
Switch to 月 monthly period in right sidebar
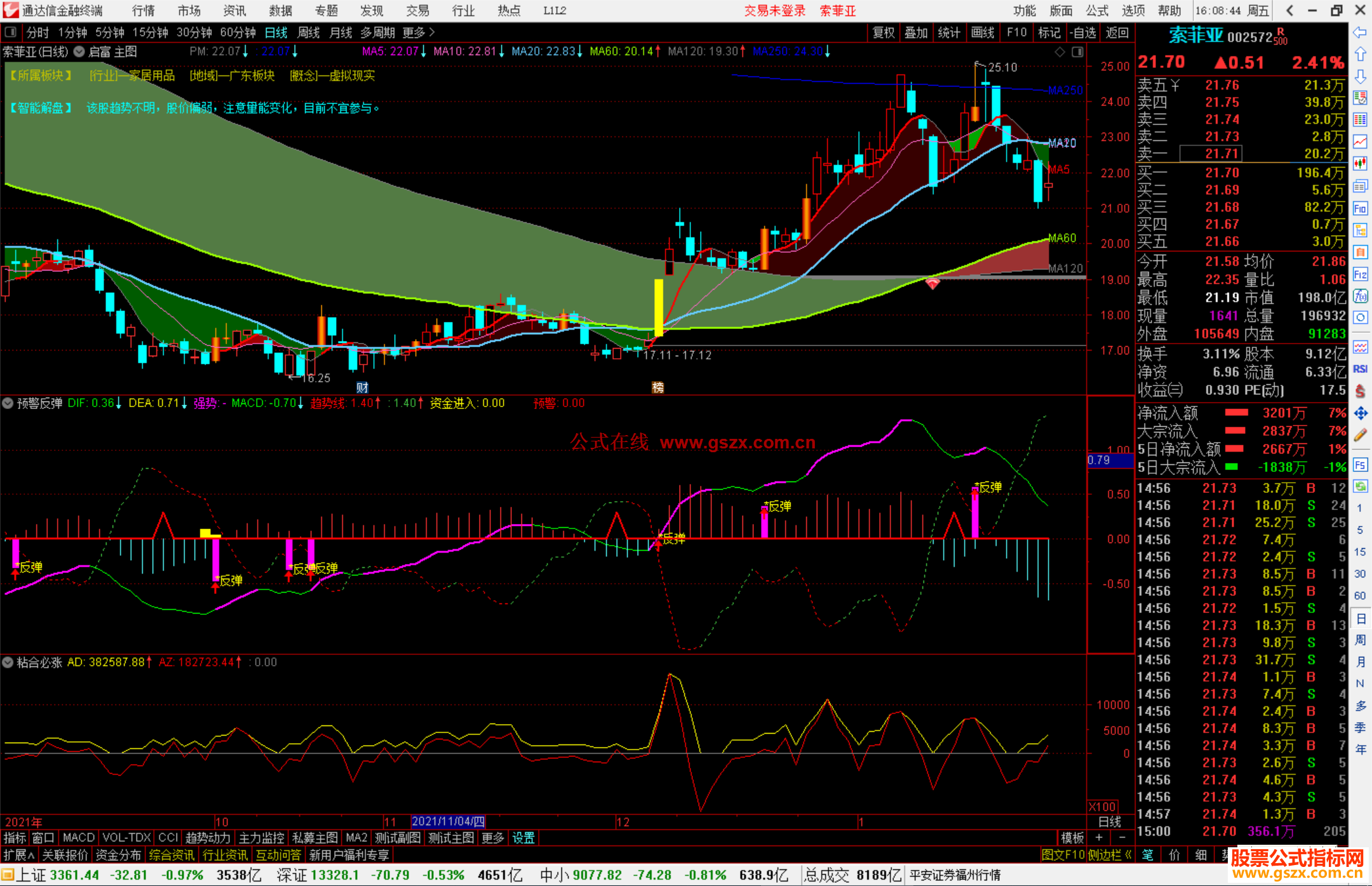point(1360,662)
